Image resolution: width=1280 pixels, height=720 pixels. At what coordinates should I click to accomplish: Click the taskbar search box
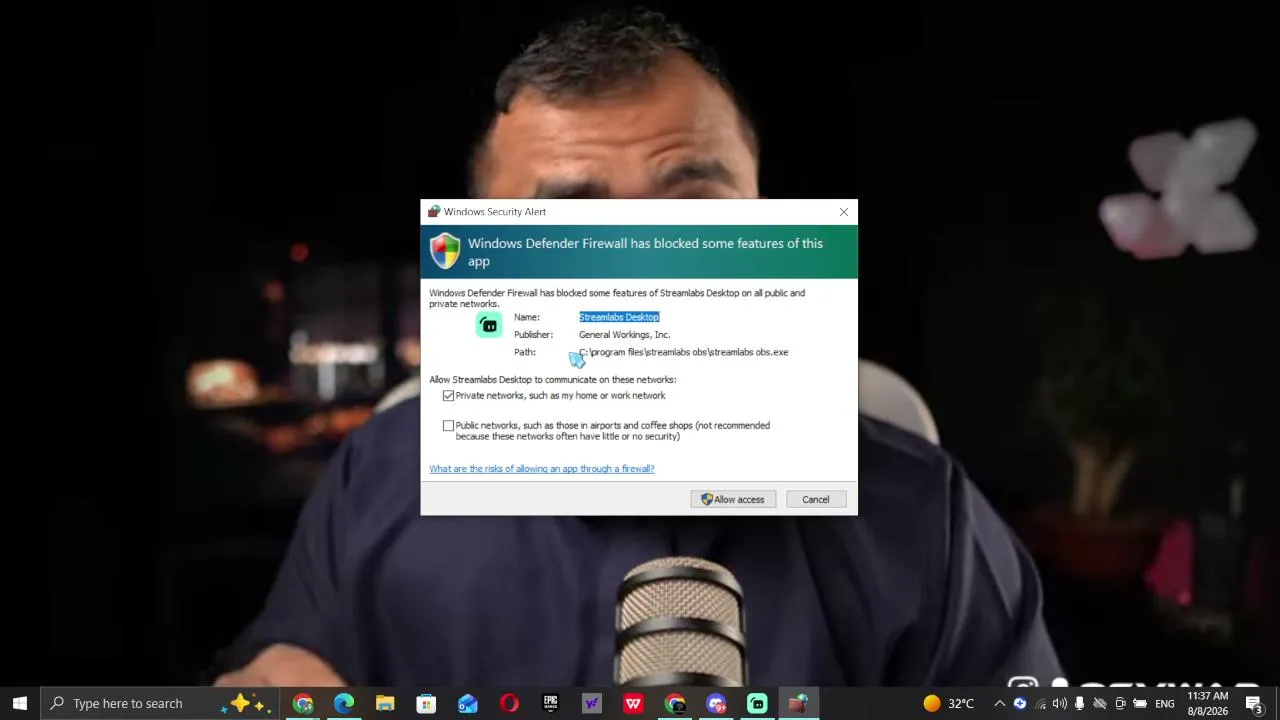[x=160, y=703]
